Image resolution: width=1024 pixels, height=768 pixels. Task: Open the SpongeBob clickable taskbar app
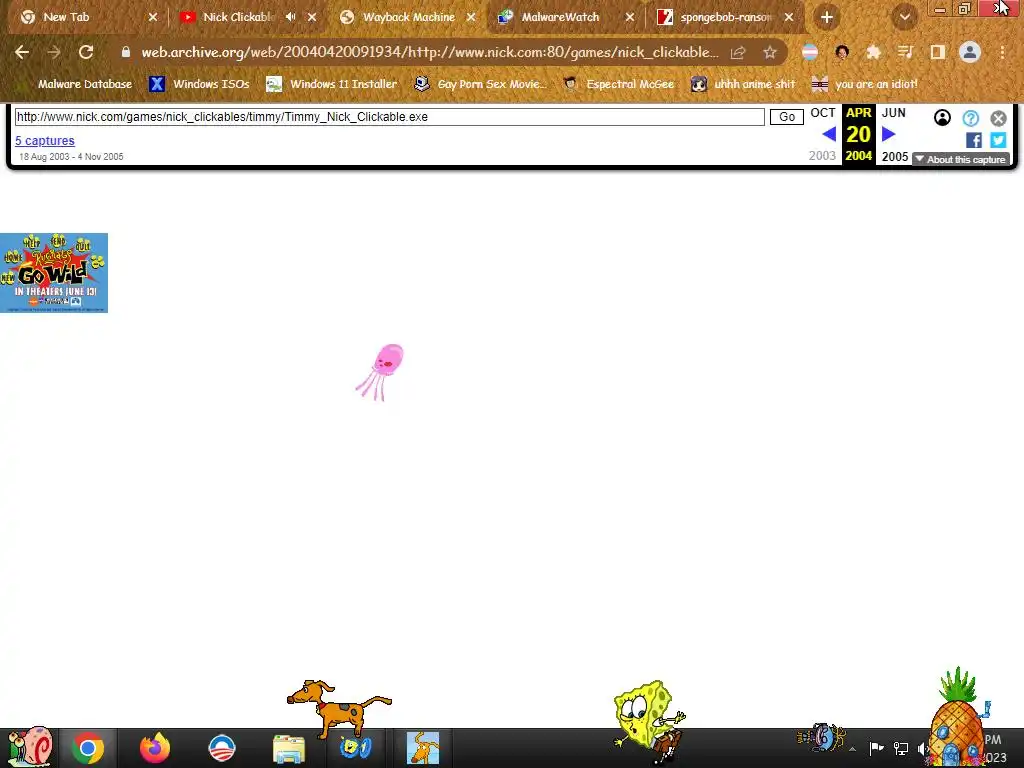(x=355, y=748)
